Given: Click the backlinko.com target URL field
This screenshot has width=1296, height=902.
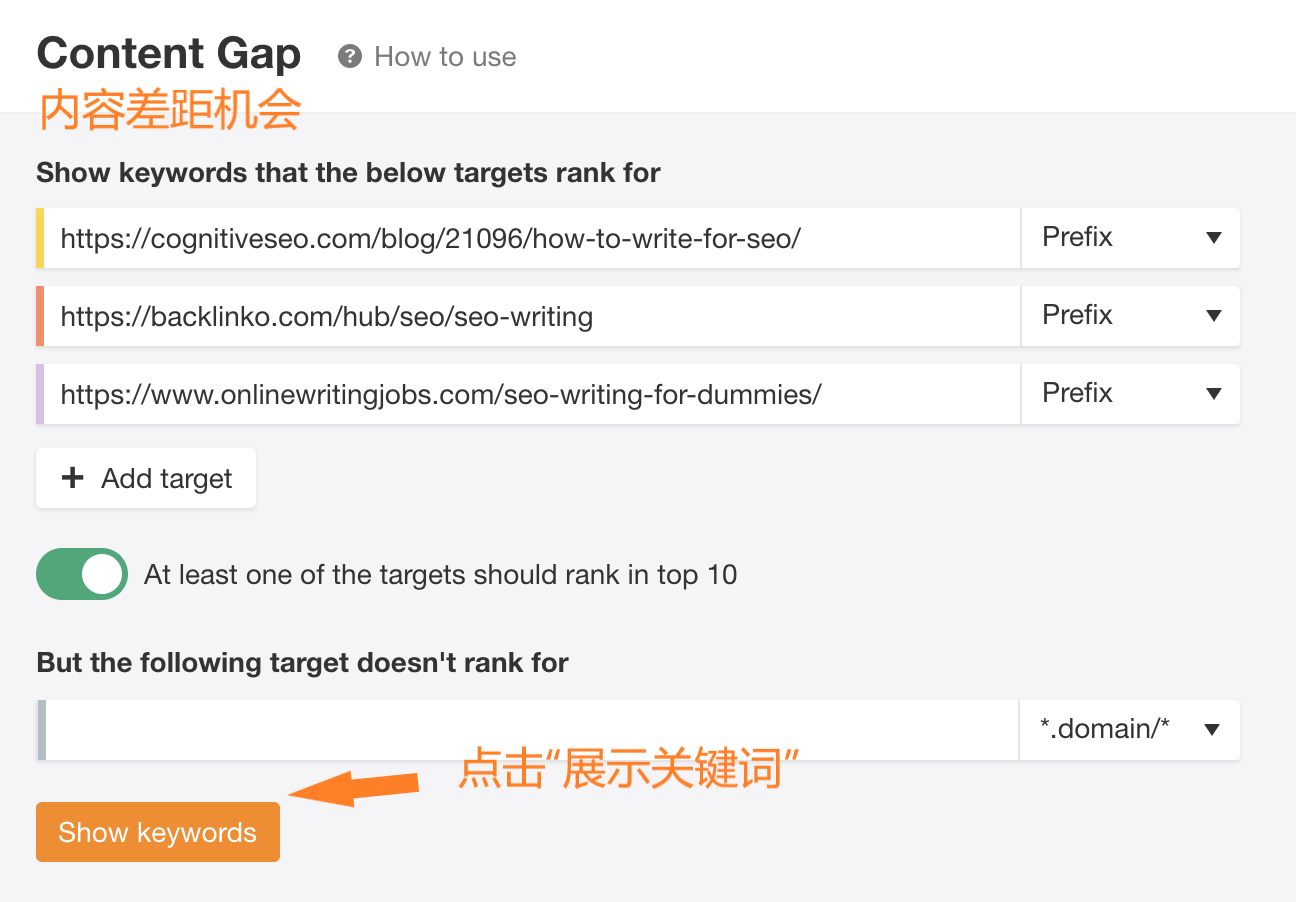Looking at the screenshot, I should coord(530,316).
